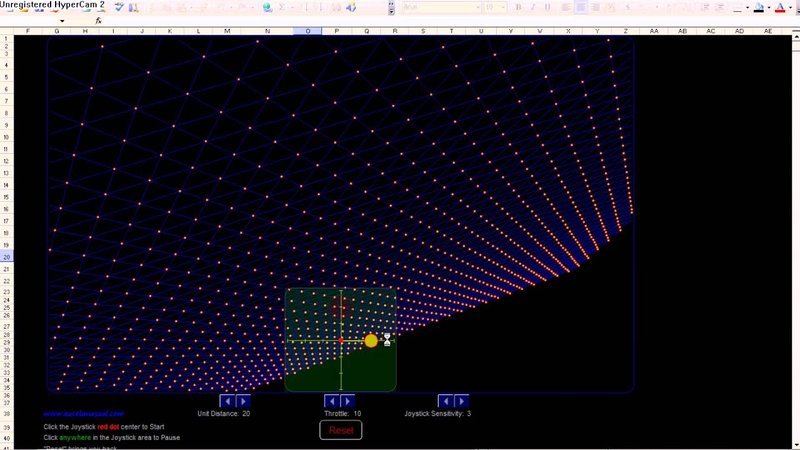The image size is (800, 450).
Task: Decrease Unit Distance with left arrow
Action: (x=227, y=401)
